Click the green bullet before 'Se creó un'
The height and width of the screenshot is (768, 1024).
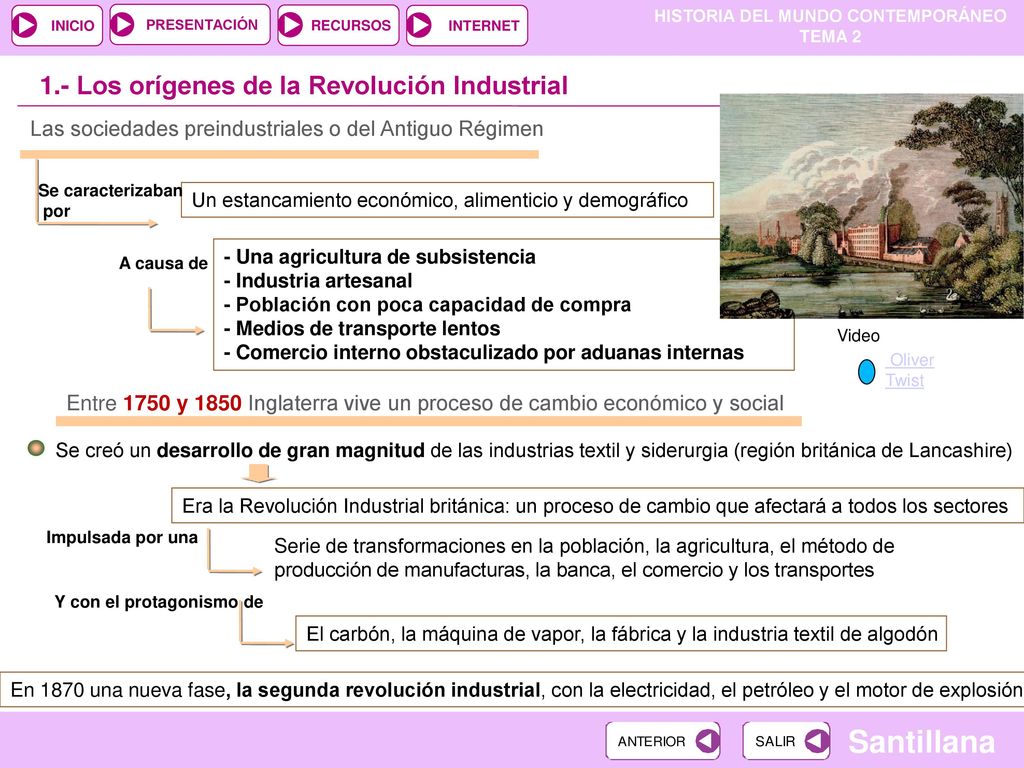pyautogui.click(x=36, y=449)
